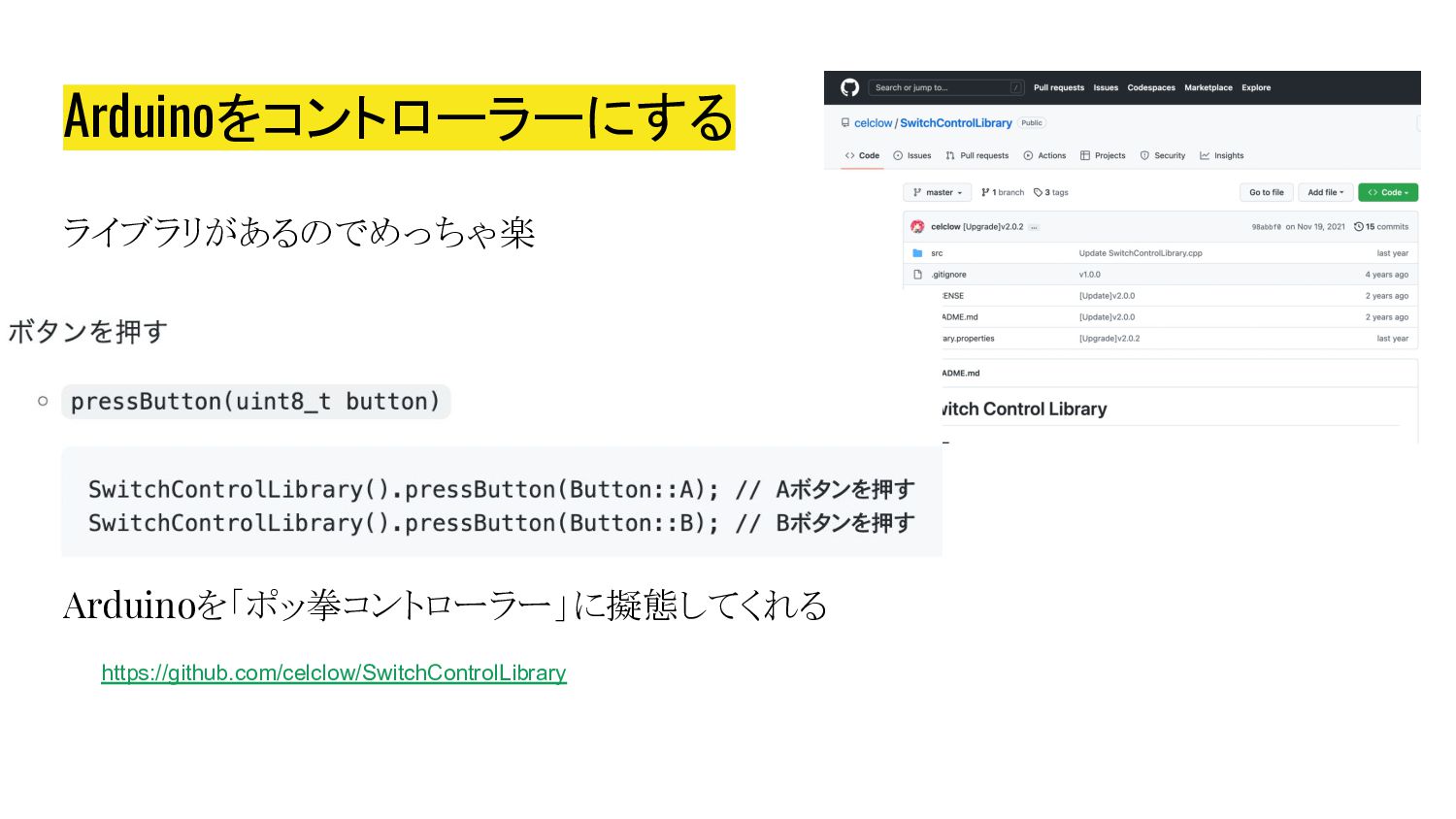Open the 'Update SwitchControlLibrary.cpp' commit message
Screen dimensions: 1456x819
point(1141,253)
